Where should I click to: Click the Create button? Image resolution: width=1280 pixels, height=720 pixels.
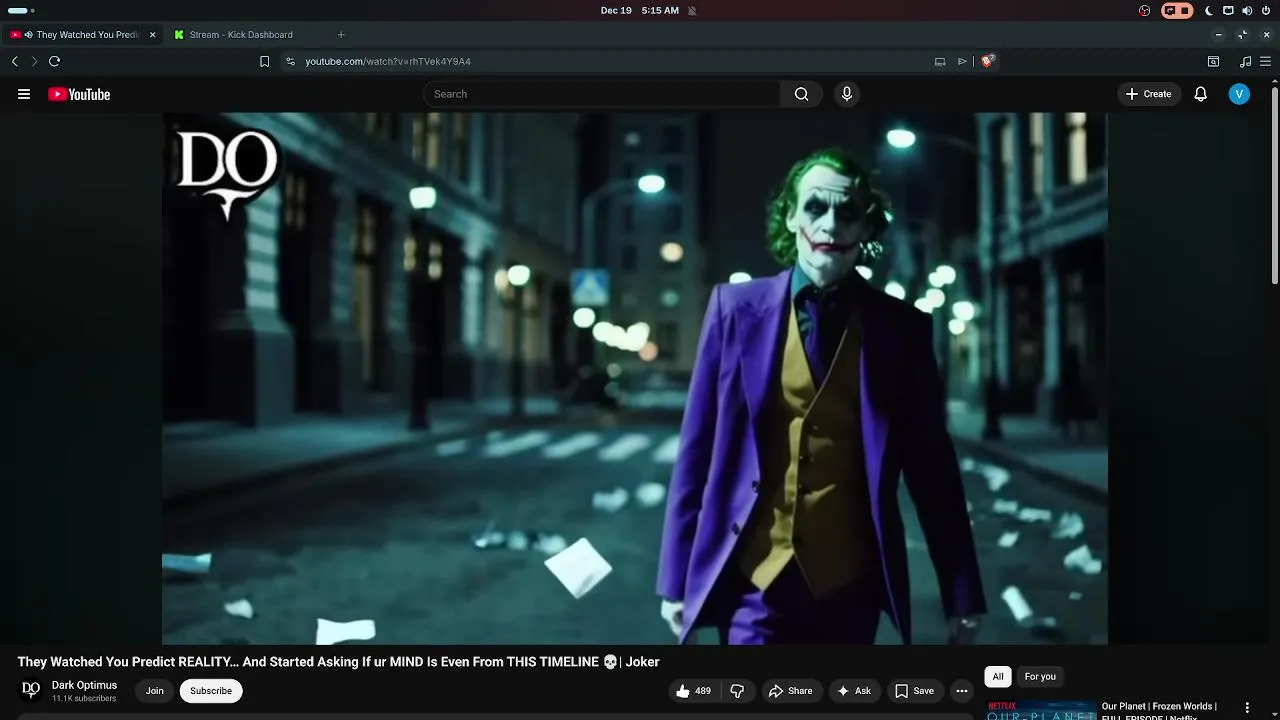coord(1149,94)
